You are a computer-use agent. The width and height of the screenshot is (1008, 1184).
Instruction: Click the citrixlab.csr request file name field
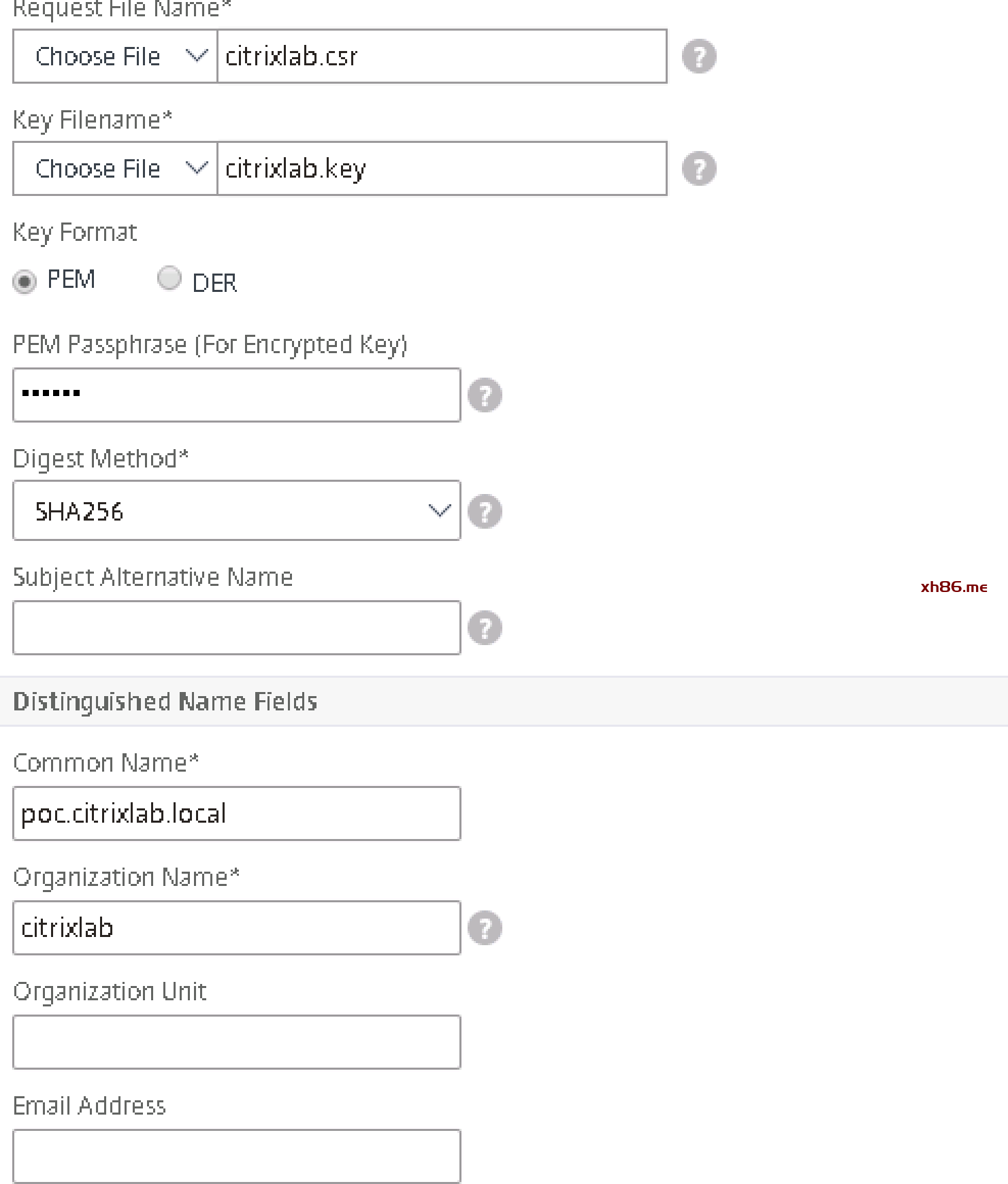[441, 56]
